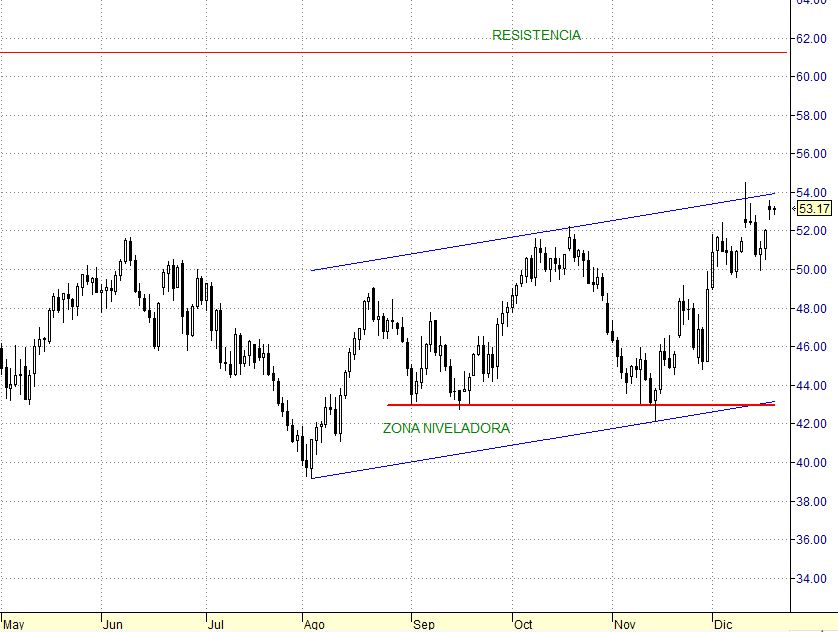This screenshot has height=632, width=838.
Task: Click the 48.00 price axis label
Action: point(811,309)
